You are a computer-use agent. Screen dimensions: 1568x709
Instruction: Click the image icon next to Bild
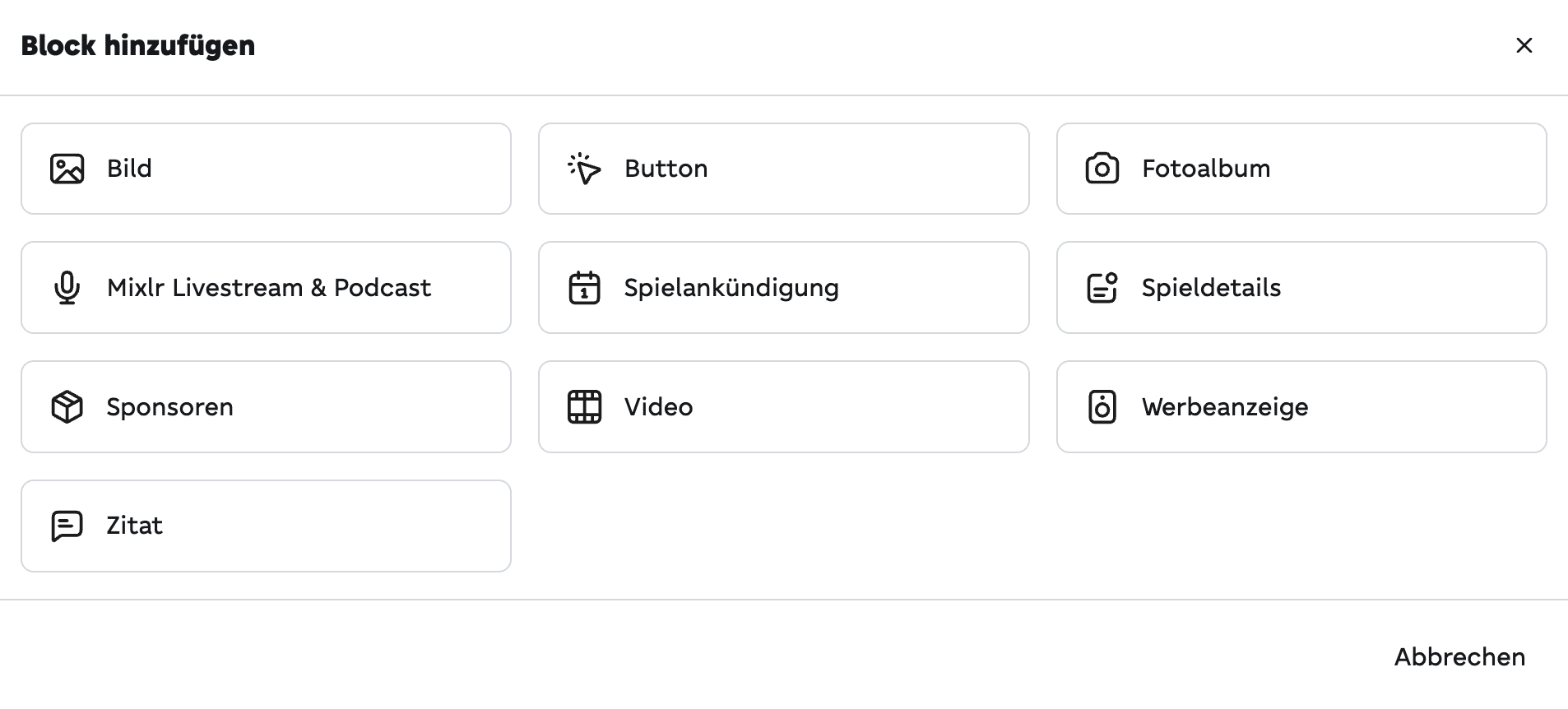tap(67, 169)
